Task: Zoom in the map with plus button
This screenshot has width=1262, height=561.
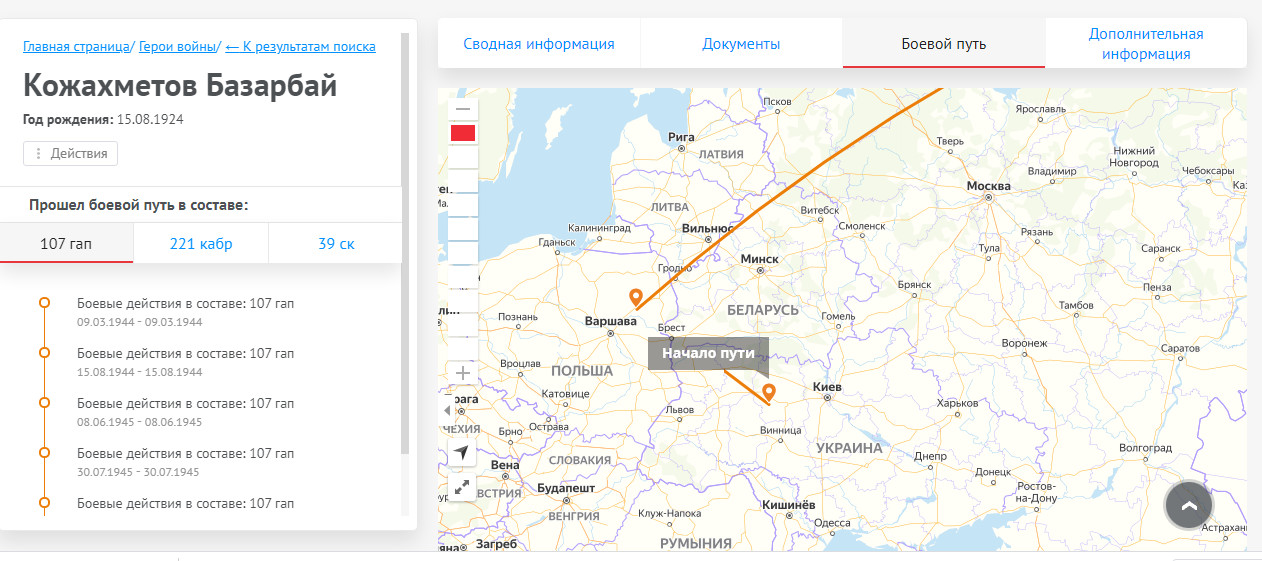Action: click(x=462, y=373)
